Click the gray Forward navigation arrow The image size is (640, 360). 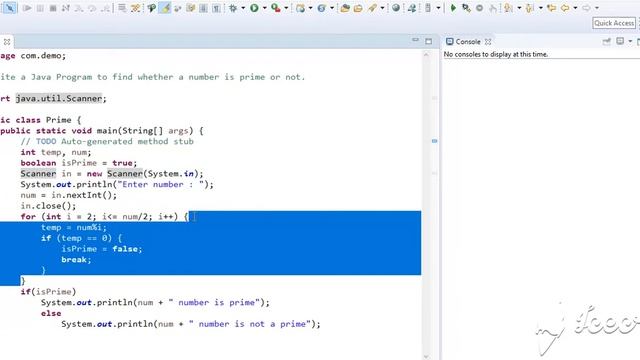coord(586,8)
